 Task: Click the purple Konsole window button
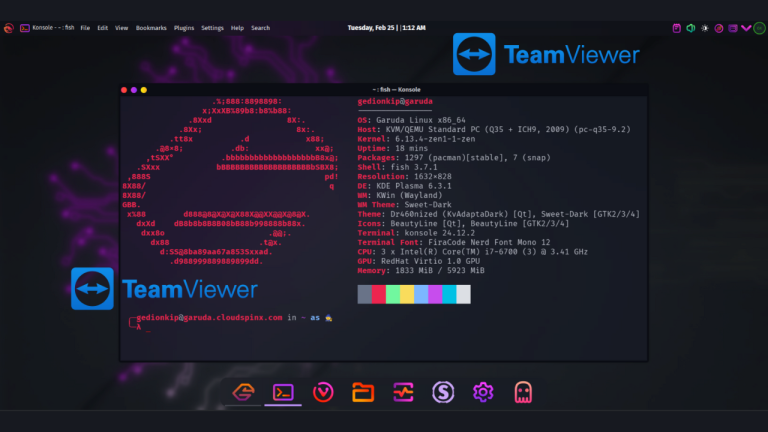coord(134,90)
